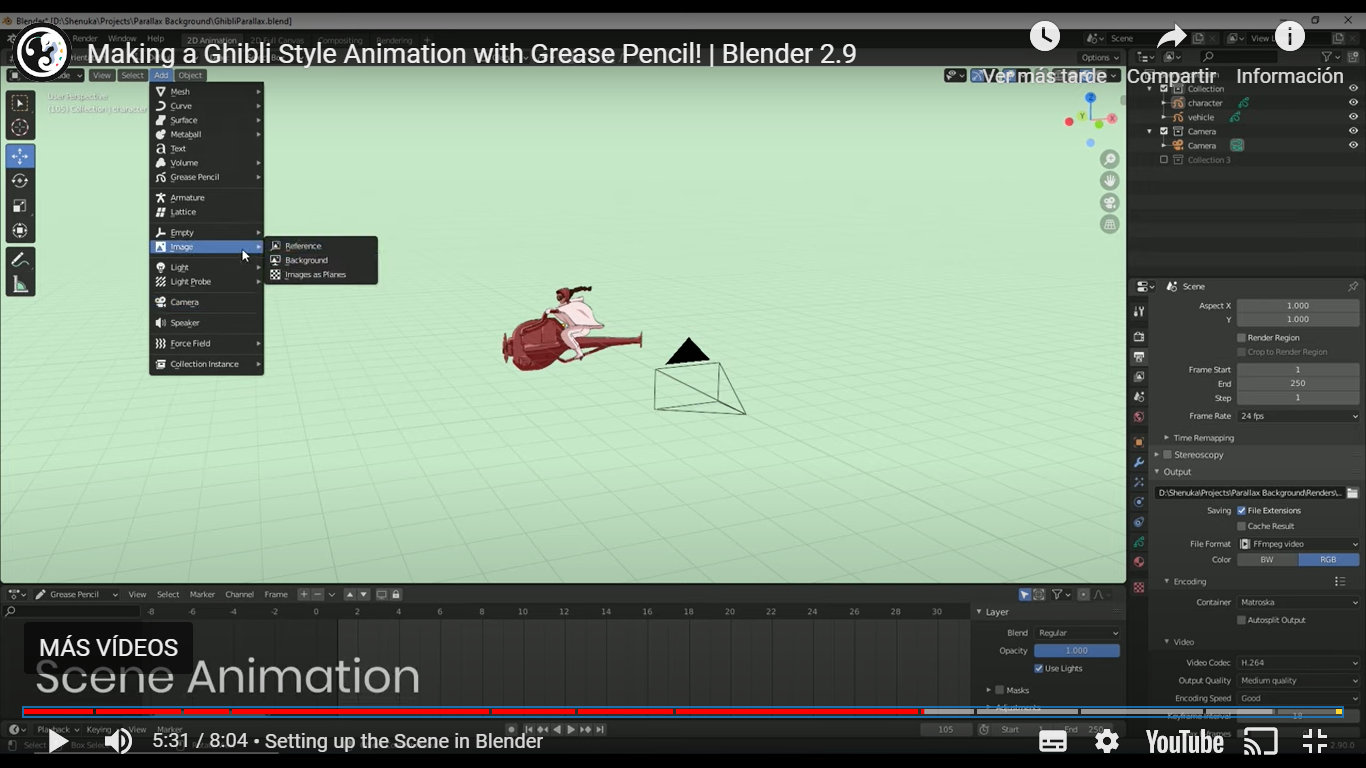Image resolution: width=1366 pixels, height=768 pixels.
Task: Activate the Select Box tool
Action: click(20, 102)
